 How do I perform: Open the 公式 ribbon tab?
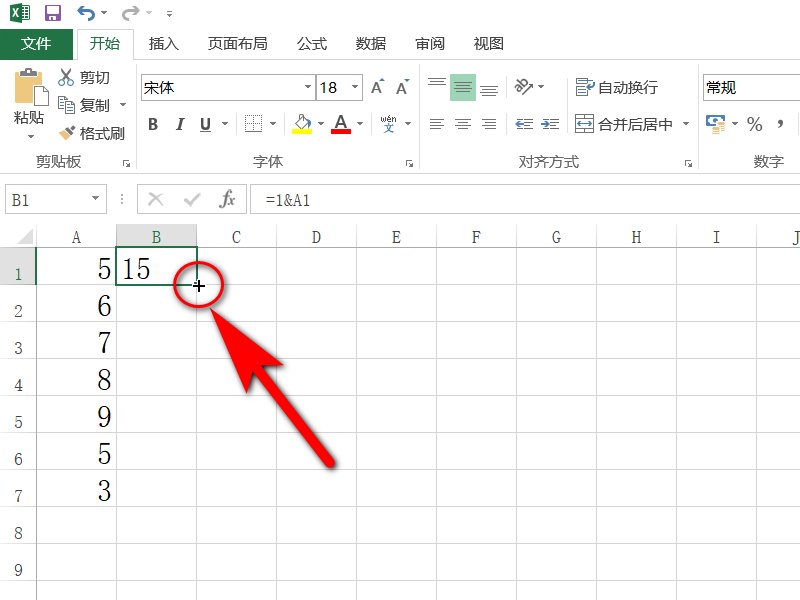click(x=311, y=43)
